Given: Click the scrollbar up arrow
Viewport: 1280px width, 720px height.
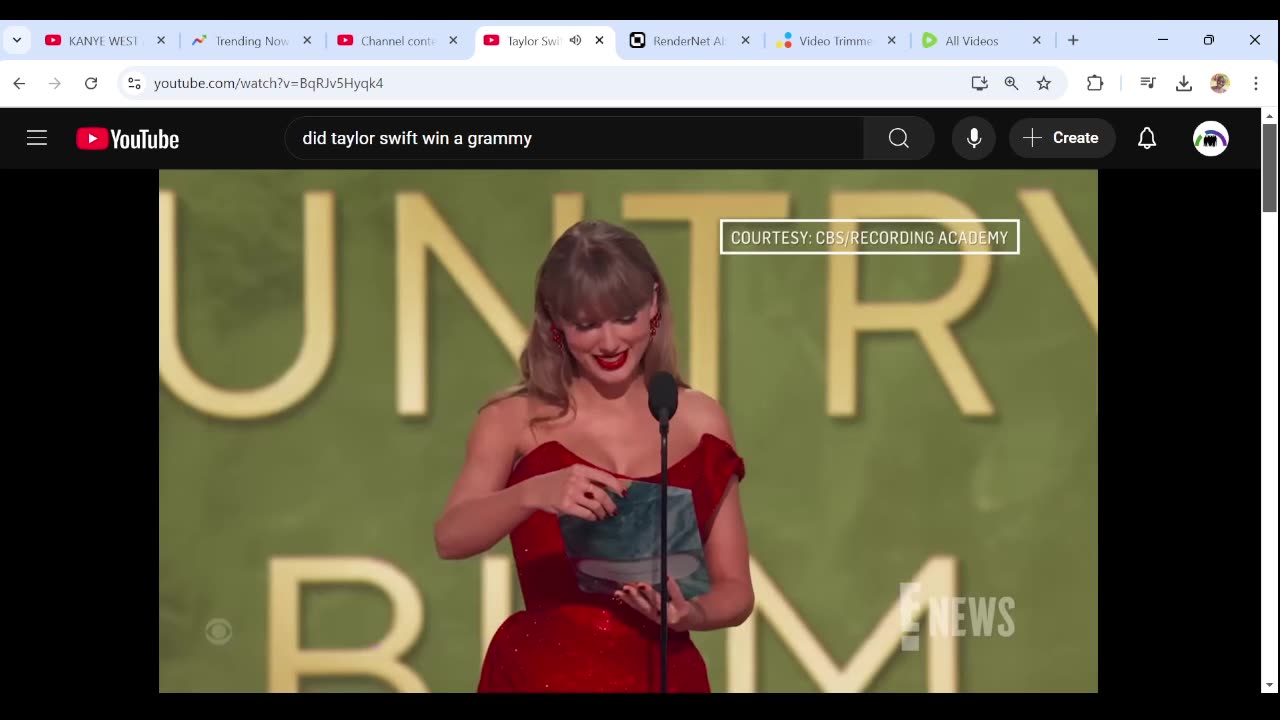Looking at the screenshot, I should coord(1269,115).
